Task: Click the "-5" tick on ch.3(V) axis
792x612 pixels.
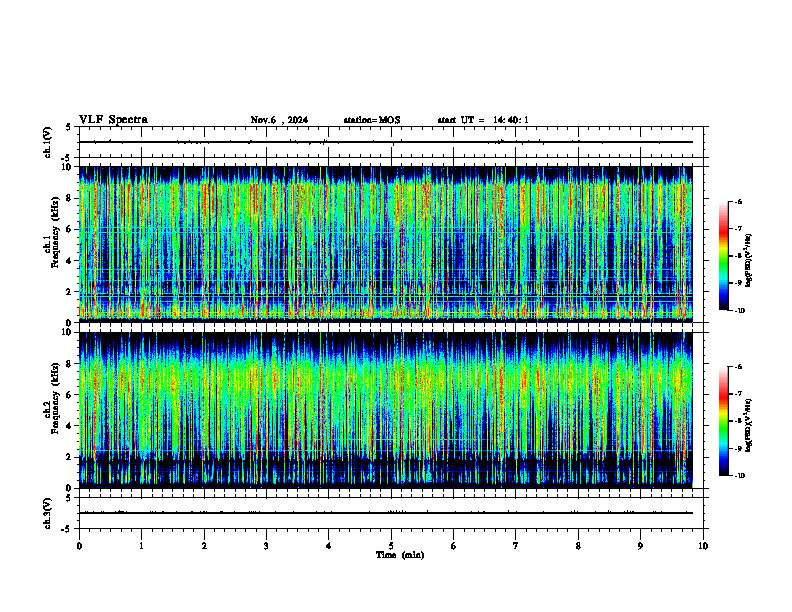Action: pyautogui.click(x=67, y=530)
